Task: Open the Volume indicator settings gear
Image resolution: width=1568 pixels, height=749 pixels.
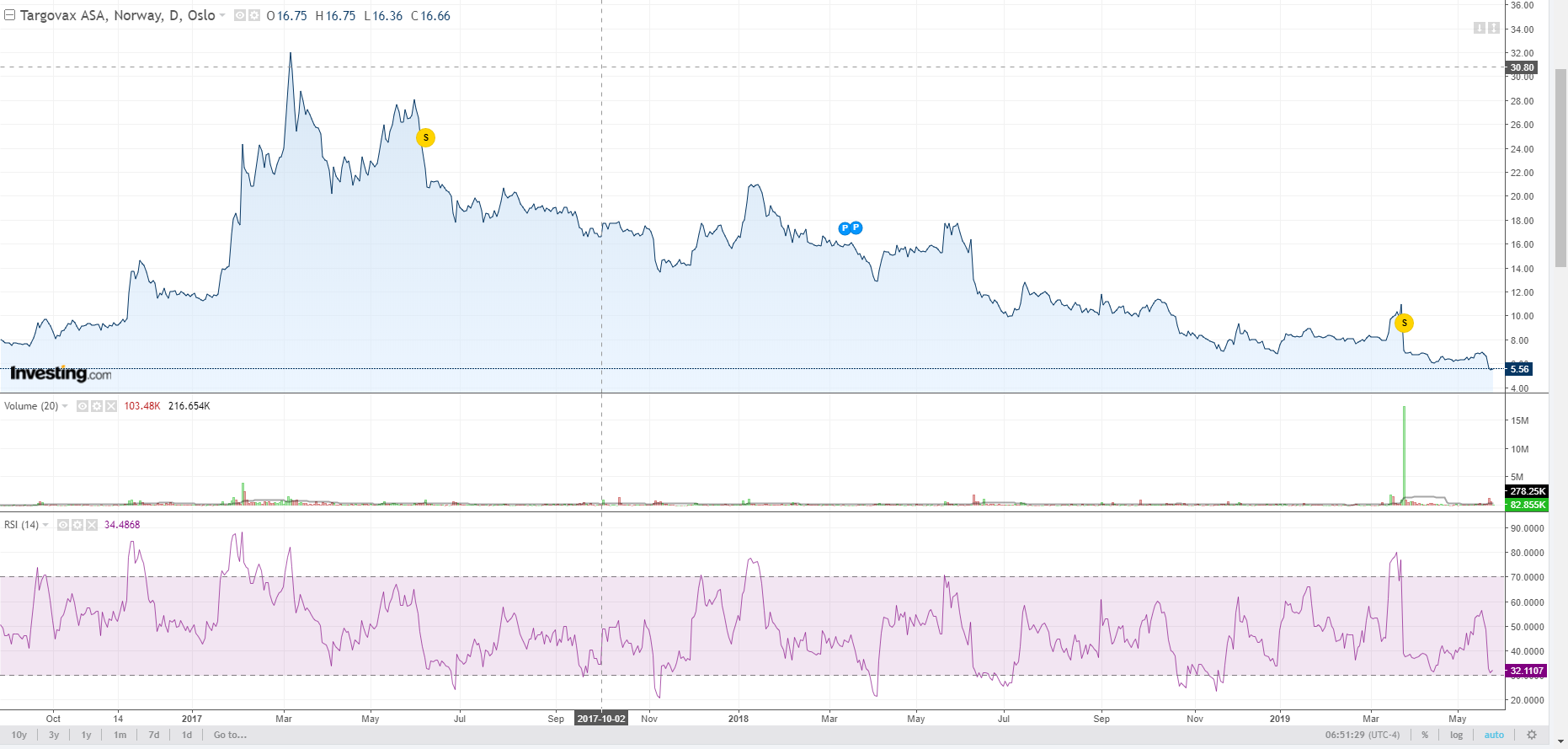Action: click(97, 406)
